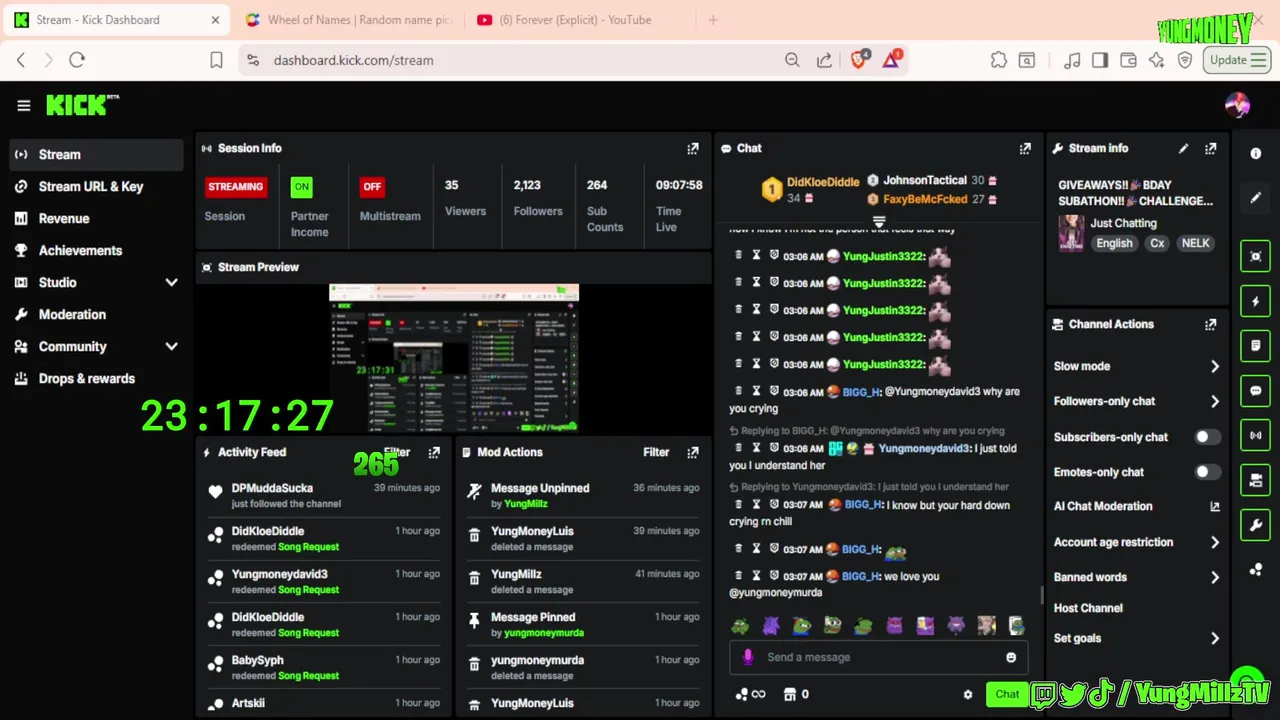Open Banned words settings
The image size is (1280, 720).
click(x=1137, y=577)
